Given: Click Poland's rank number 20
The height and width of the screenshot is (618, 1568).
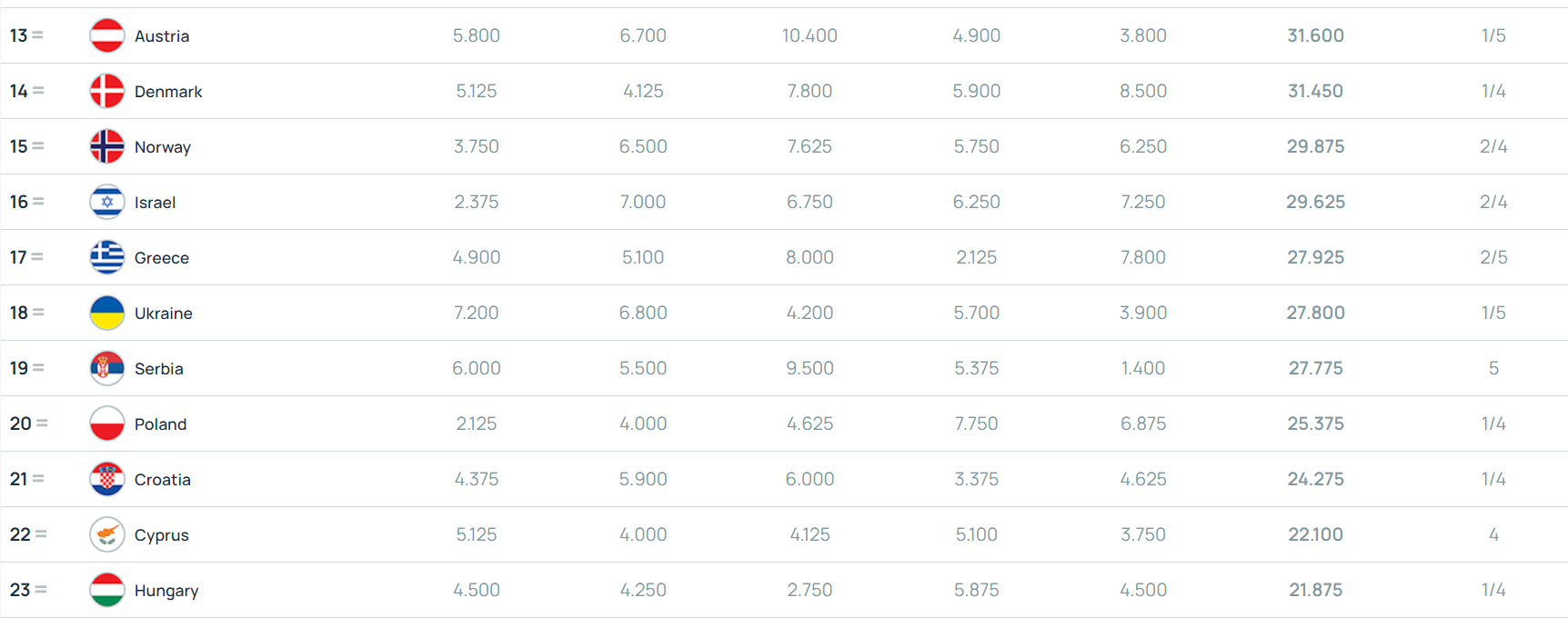Looking at the screenshot, I should 20,424.
